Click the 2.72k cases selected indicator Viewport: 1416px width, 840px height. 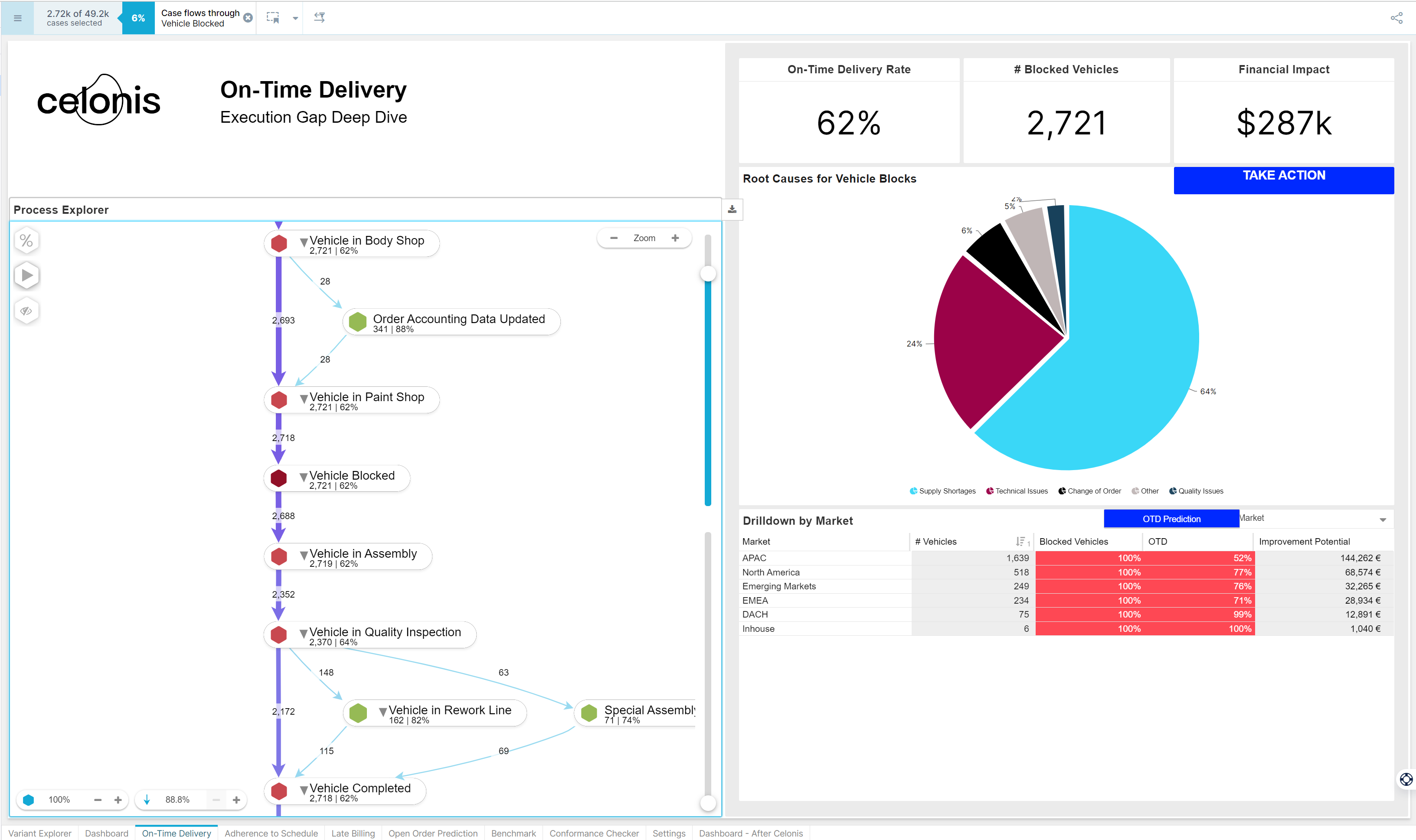tap(78, 18)
